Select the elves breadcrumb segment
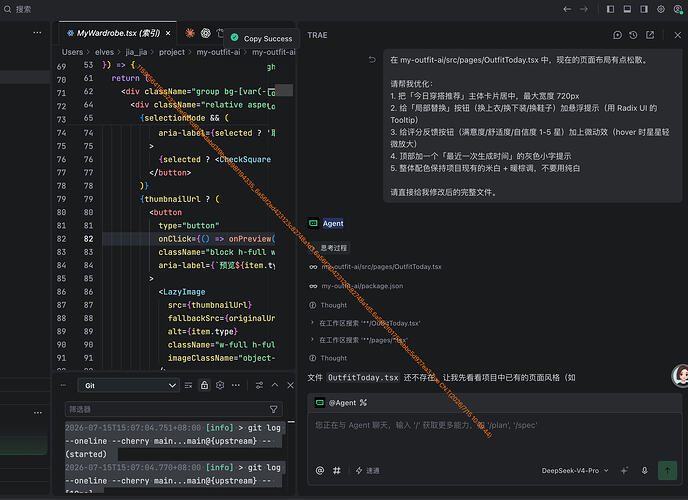The height and width of the screenshot is (500, 688). pyautogui.click(x=104, y=52)
